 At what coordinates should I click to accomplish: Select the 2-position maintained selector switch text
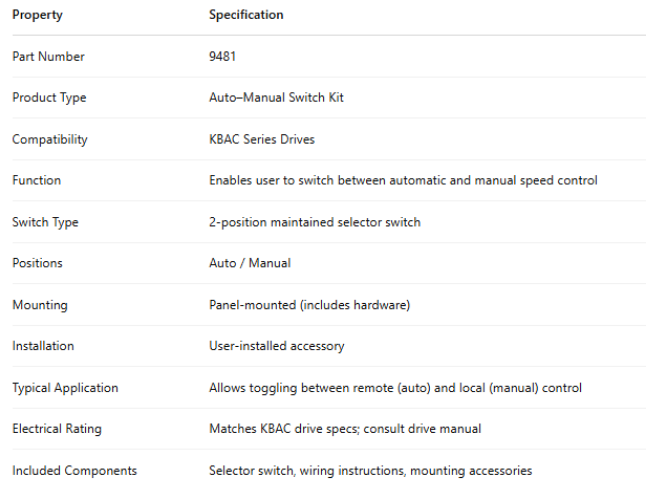click(x=314, y=222)
